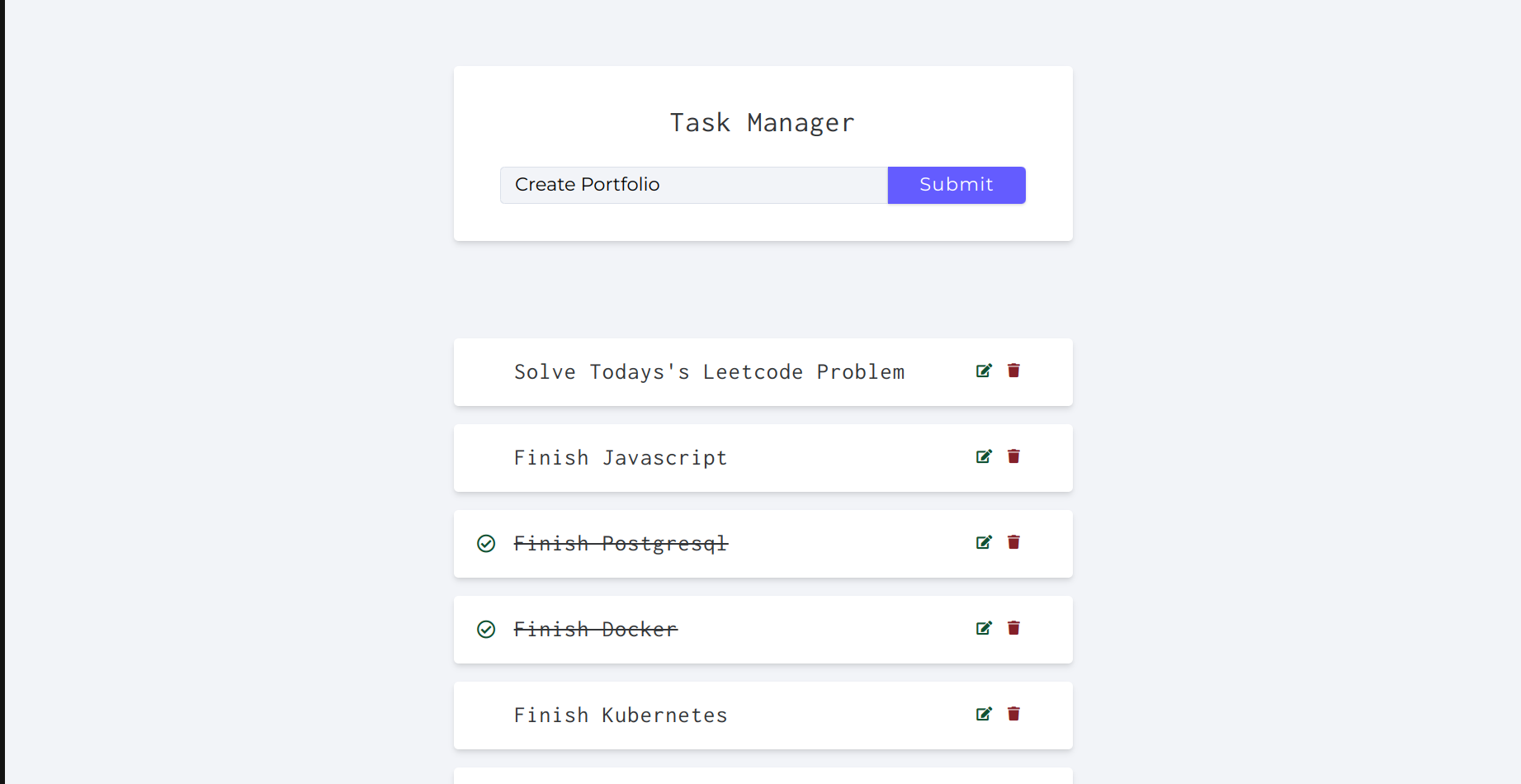Toggle completed checkmark on Finish Docker

[x=486, y=629]
